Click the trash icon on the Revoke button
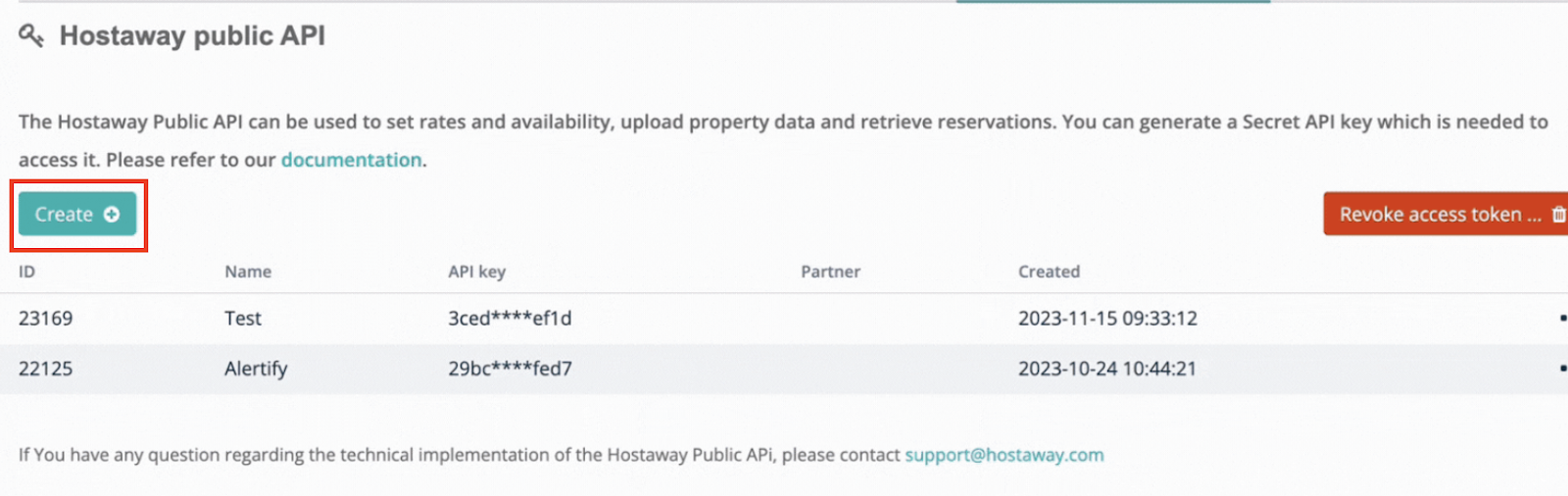This screenshot has height=496, width=1568. [1558, 215]
